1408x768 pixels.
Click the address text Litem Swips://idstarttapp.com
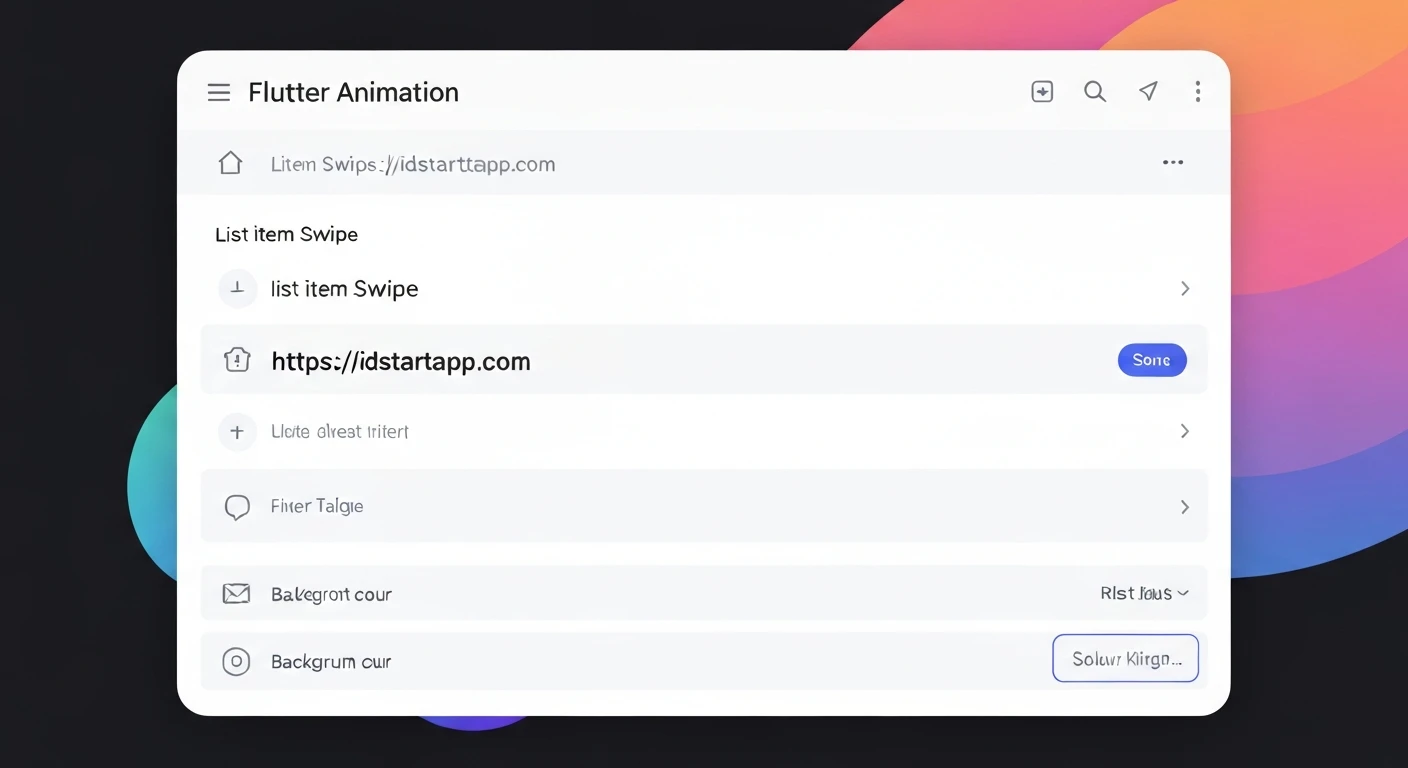tap(413, 164)
